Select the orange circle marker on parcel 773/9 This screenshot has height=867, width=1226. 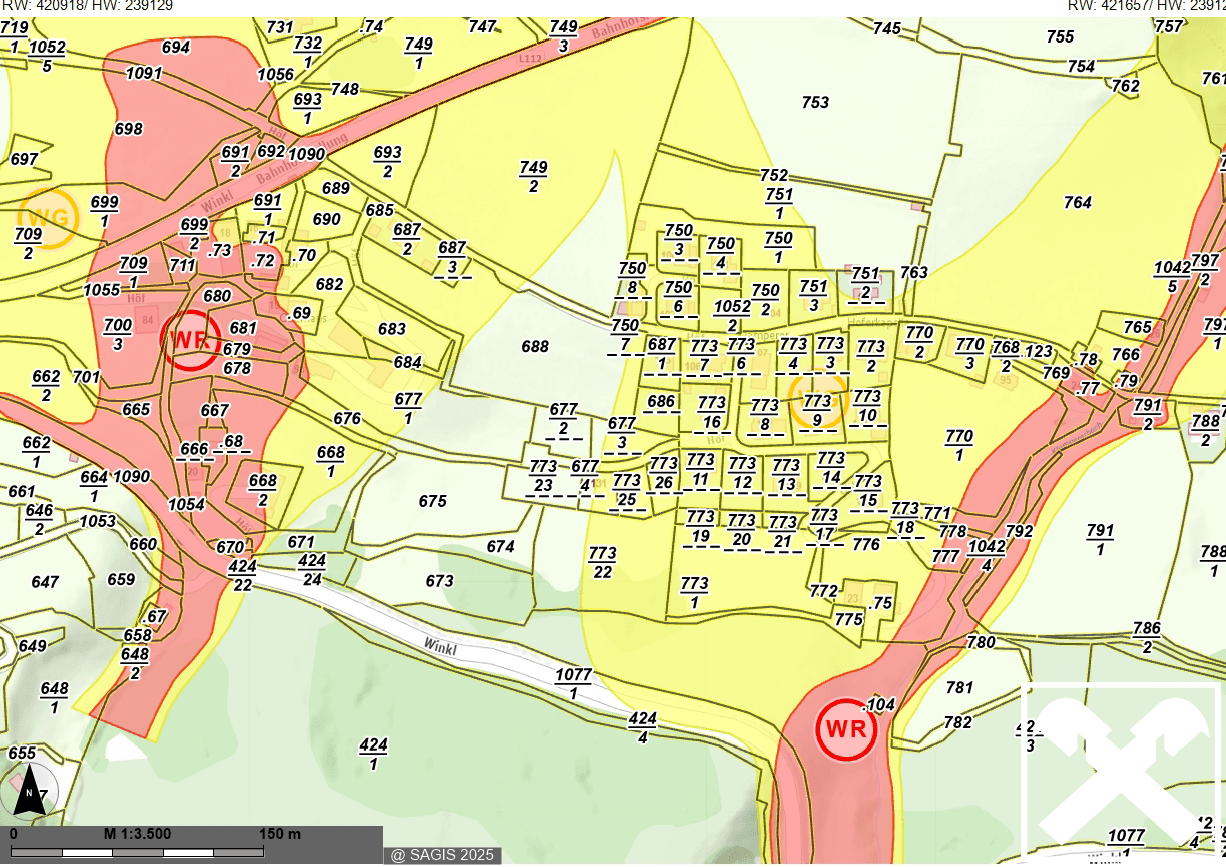tap(818, 400)
